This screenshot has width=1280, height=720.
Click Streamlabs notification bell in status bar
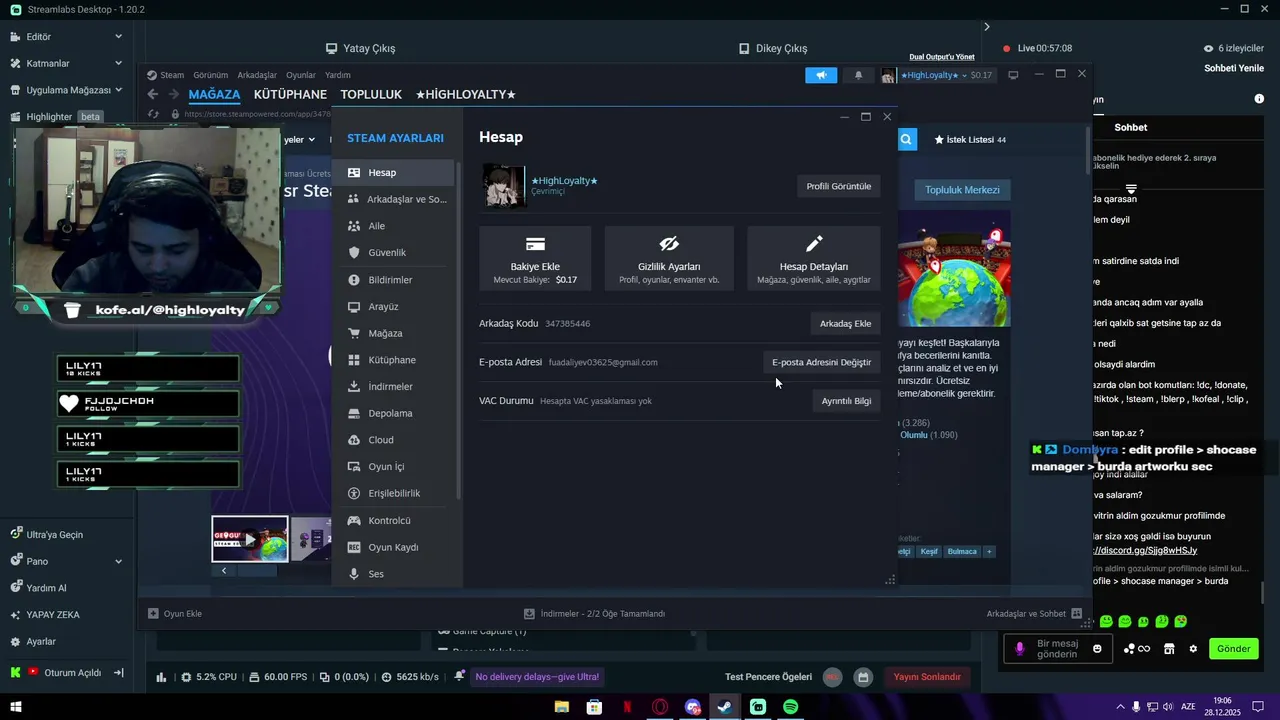click(x=459, y=677)
